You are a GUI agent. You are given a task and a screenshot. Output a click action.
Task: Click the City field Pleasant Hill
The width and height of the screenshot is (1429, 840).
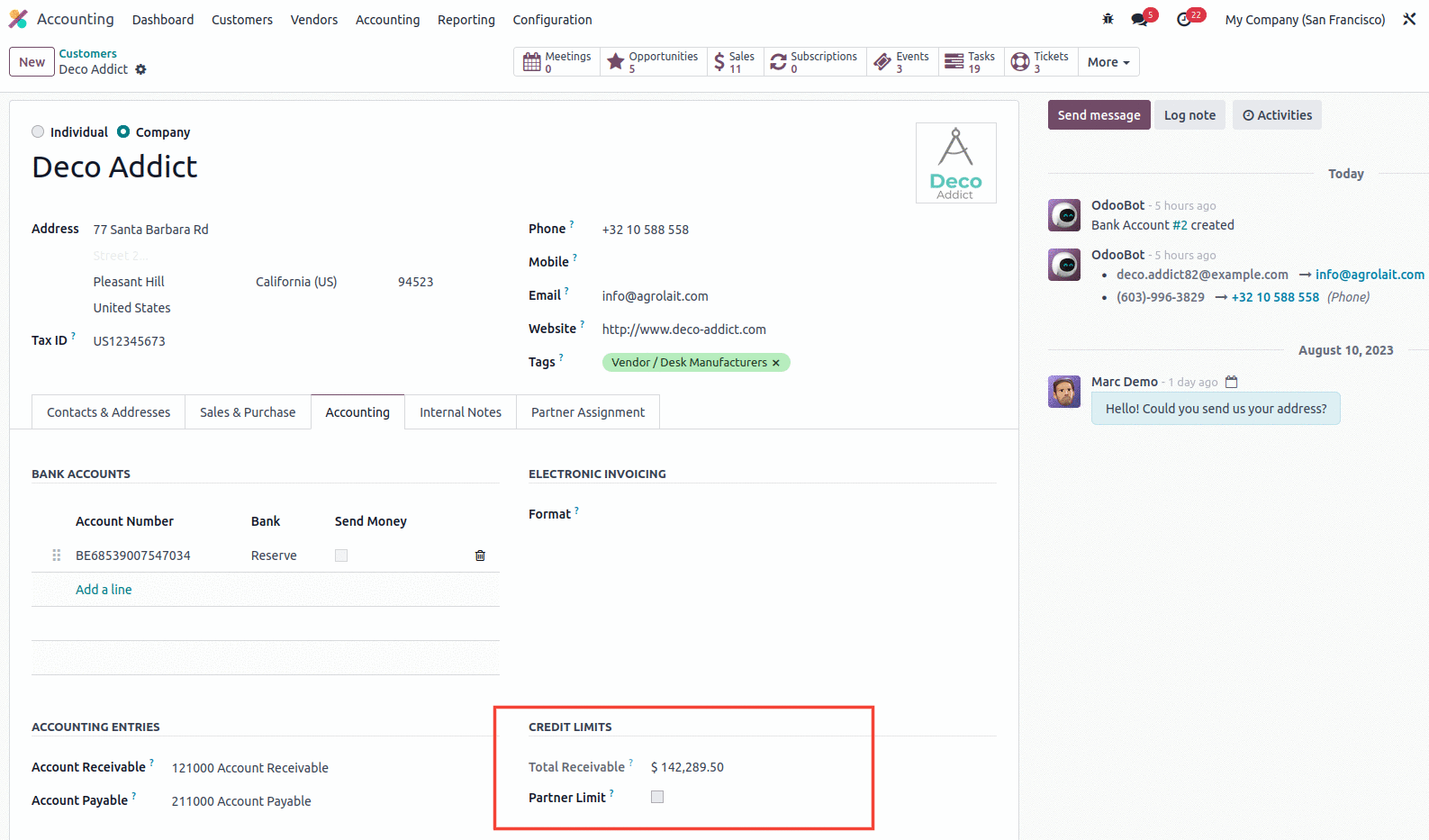click(x=129, y=282)
